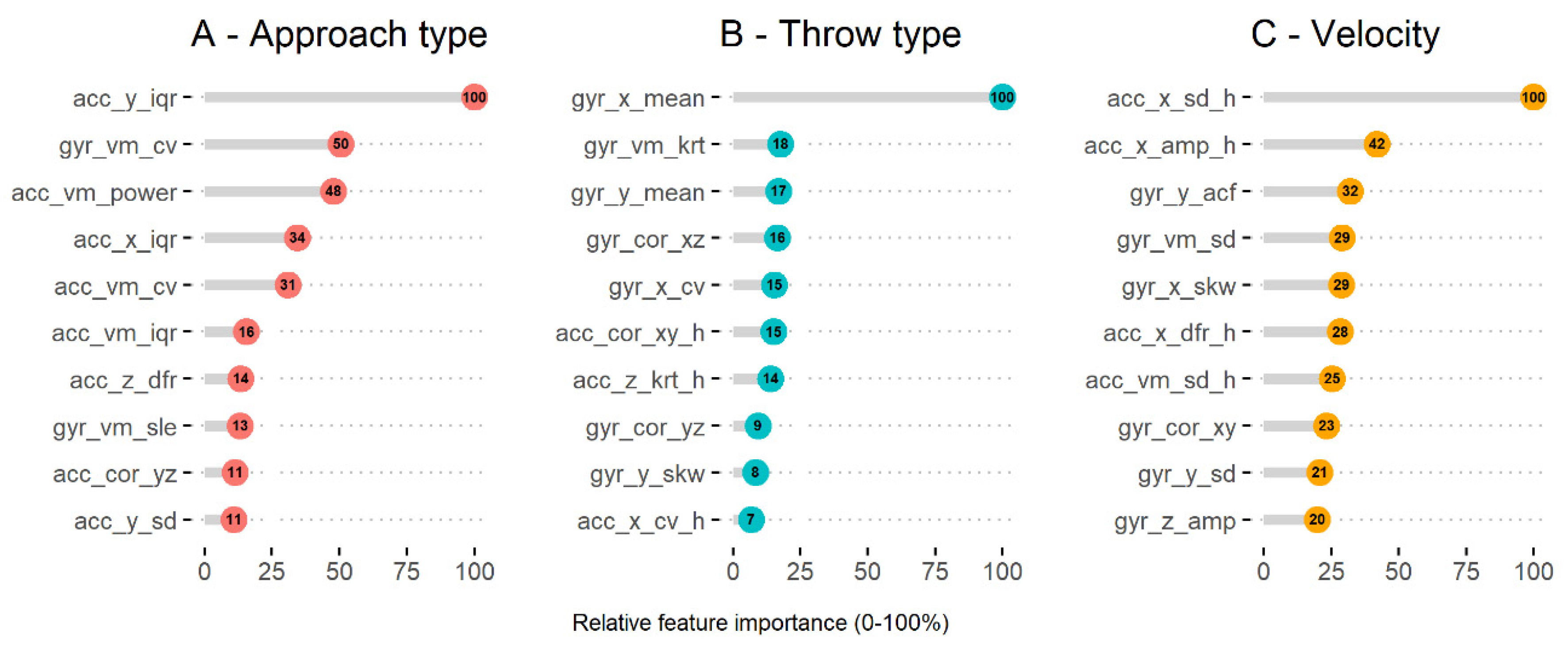
Task: Select the acc_cor_xy_h axis label
Action: tap(630, 333)
